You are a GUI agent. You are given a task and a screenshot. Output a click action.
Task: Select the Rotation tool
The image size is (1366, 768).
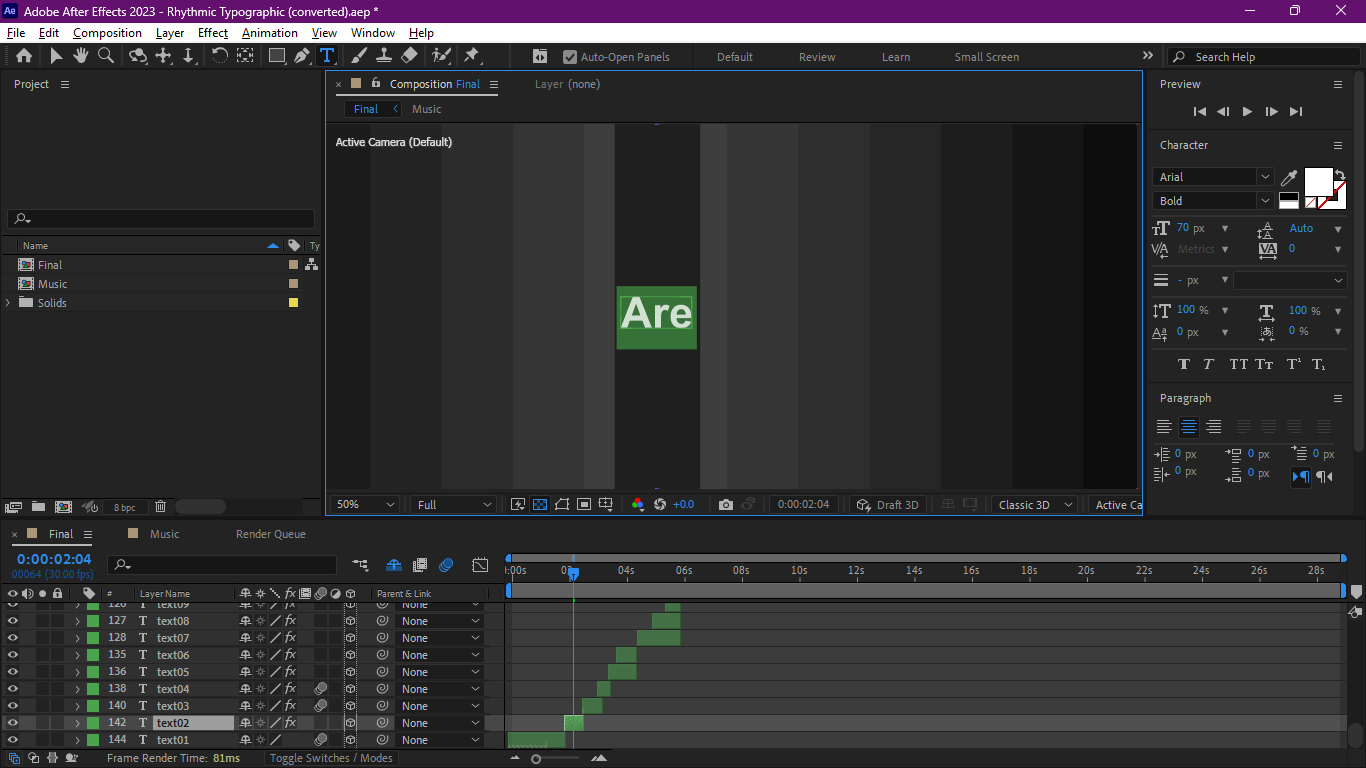220,56
